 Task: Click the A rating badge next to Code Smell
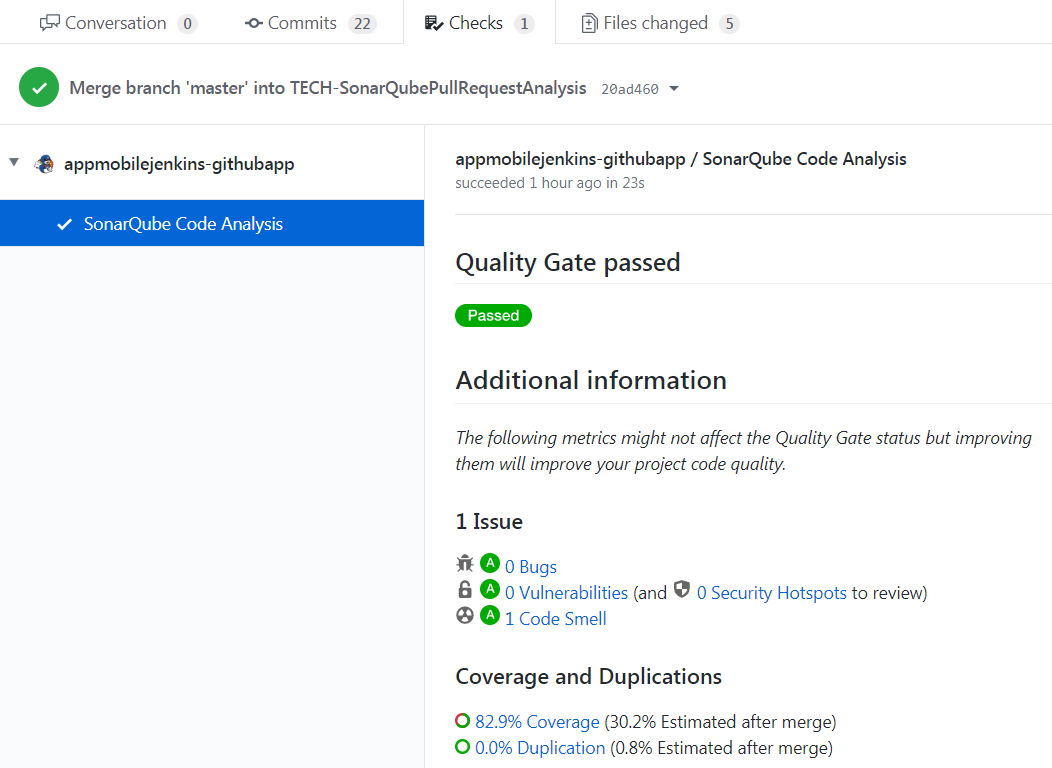(x=489, y=615)
